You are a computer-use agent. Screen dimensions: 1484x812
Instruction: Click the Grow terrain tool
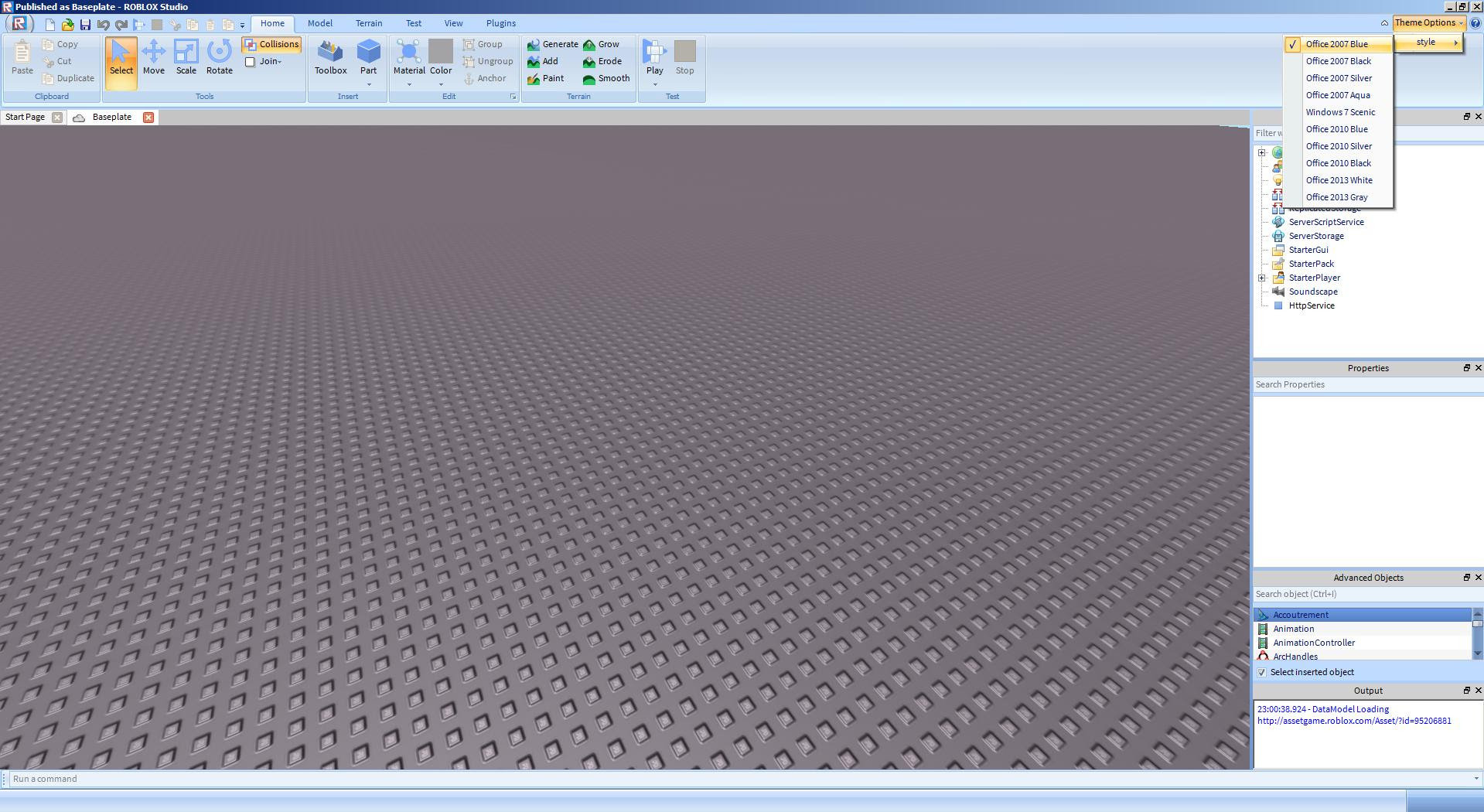pos(601,45)
